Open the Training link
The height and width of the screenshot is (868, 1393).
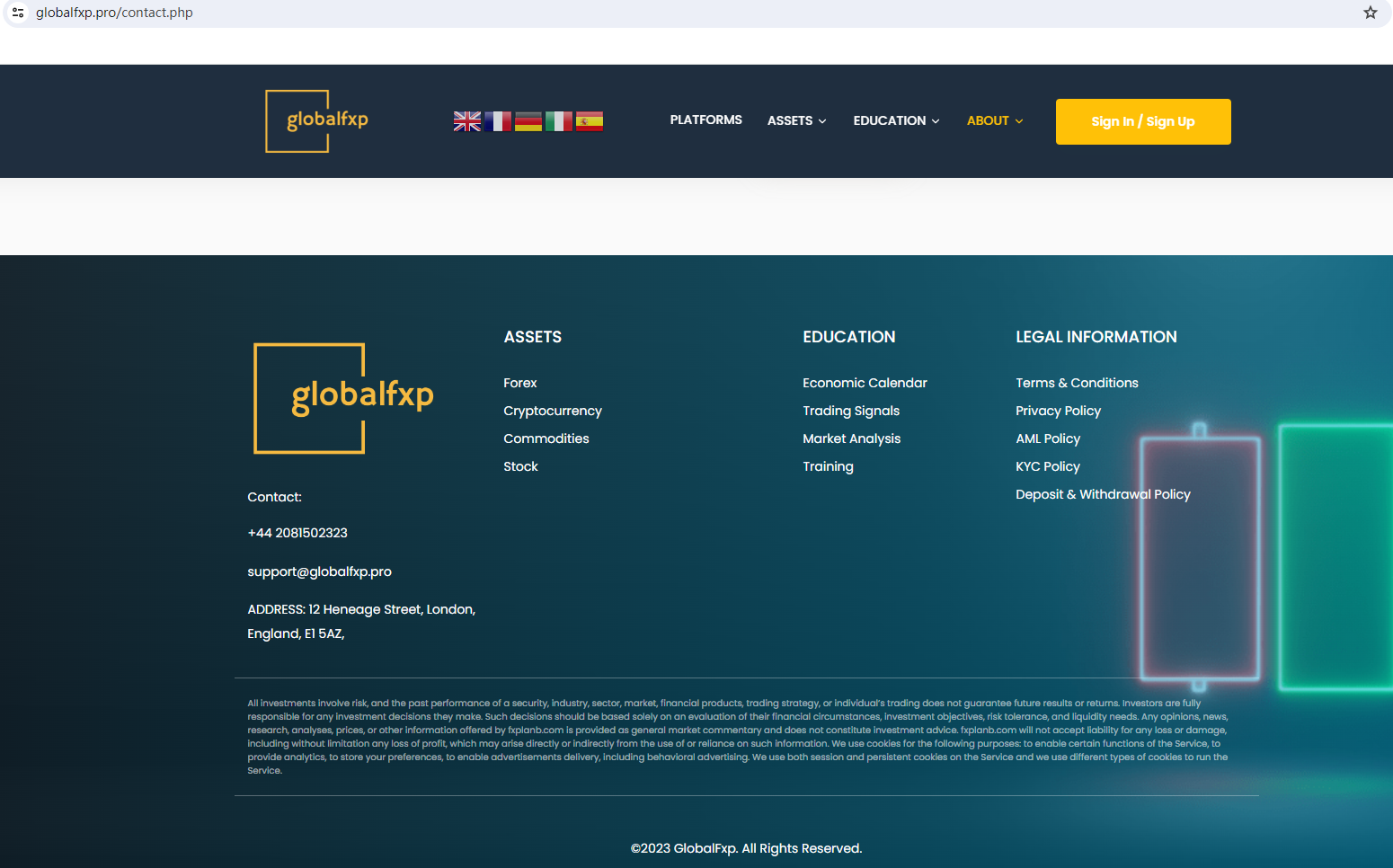(828, 466)
